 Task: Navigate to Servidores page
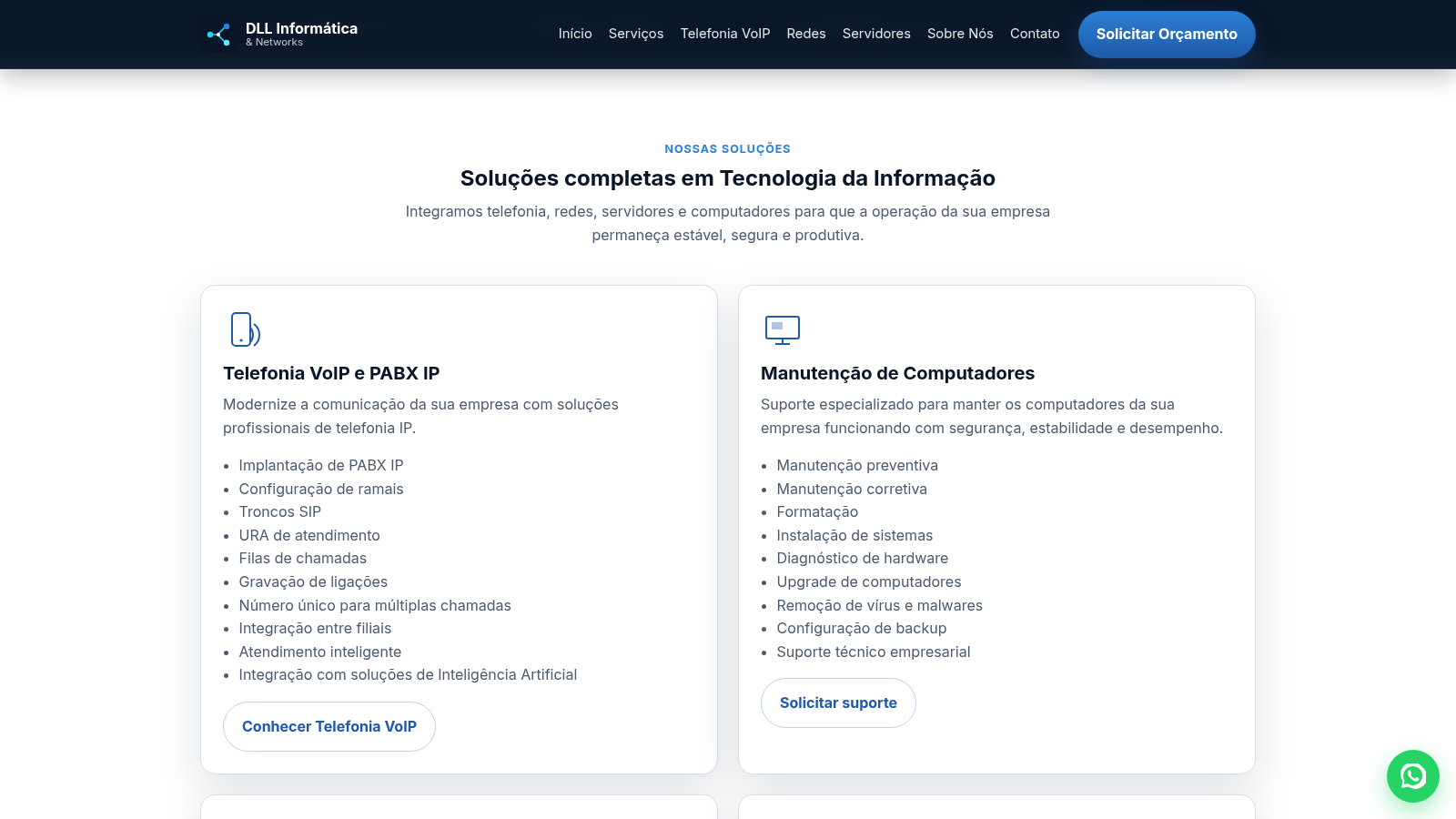(x=876, y=34)
